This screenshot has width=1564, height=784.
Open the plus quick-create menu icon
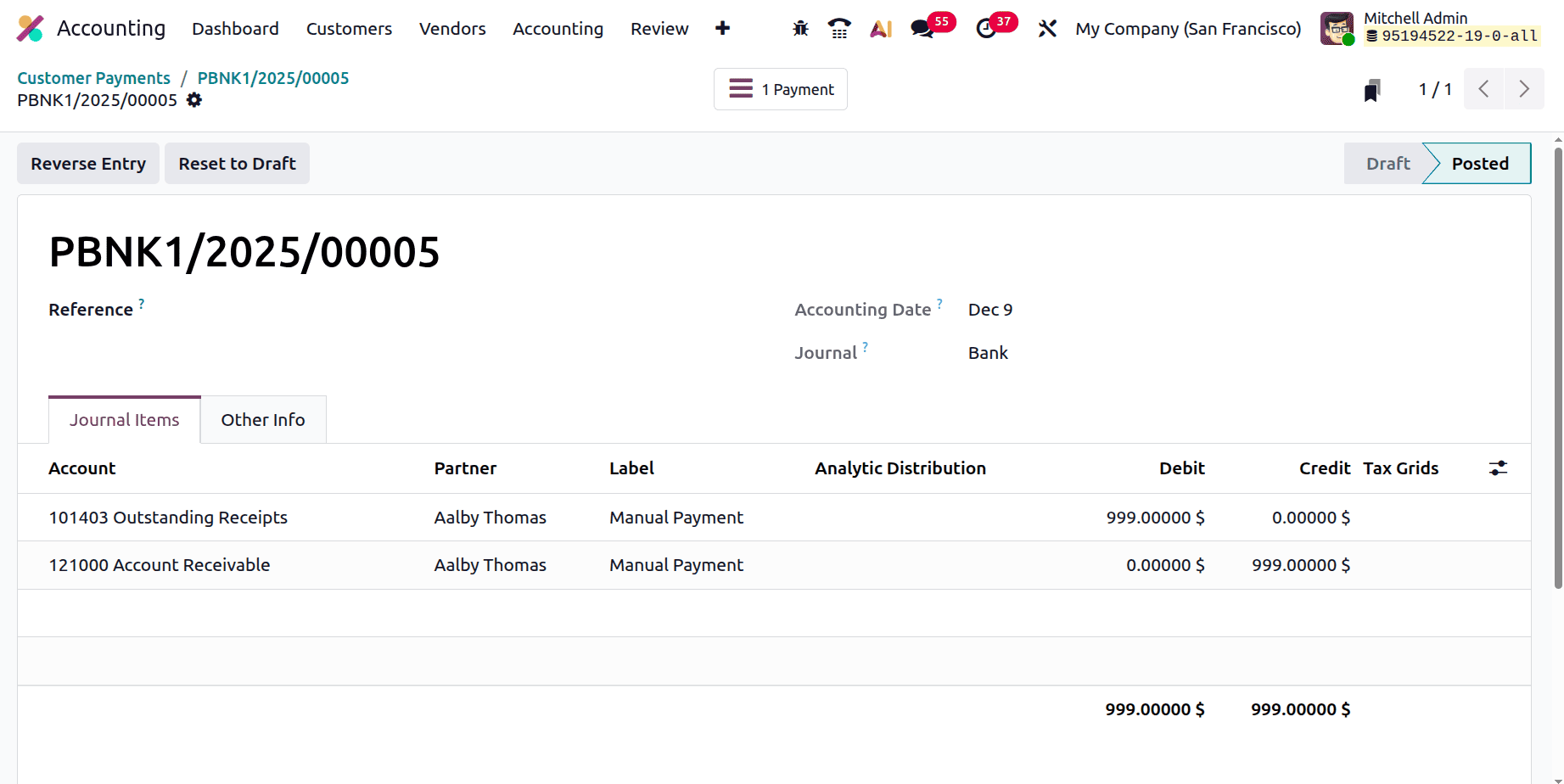[722, 29]
